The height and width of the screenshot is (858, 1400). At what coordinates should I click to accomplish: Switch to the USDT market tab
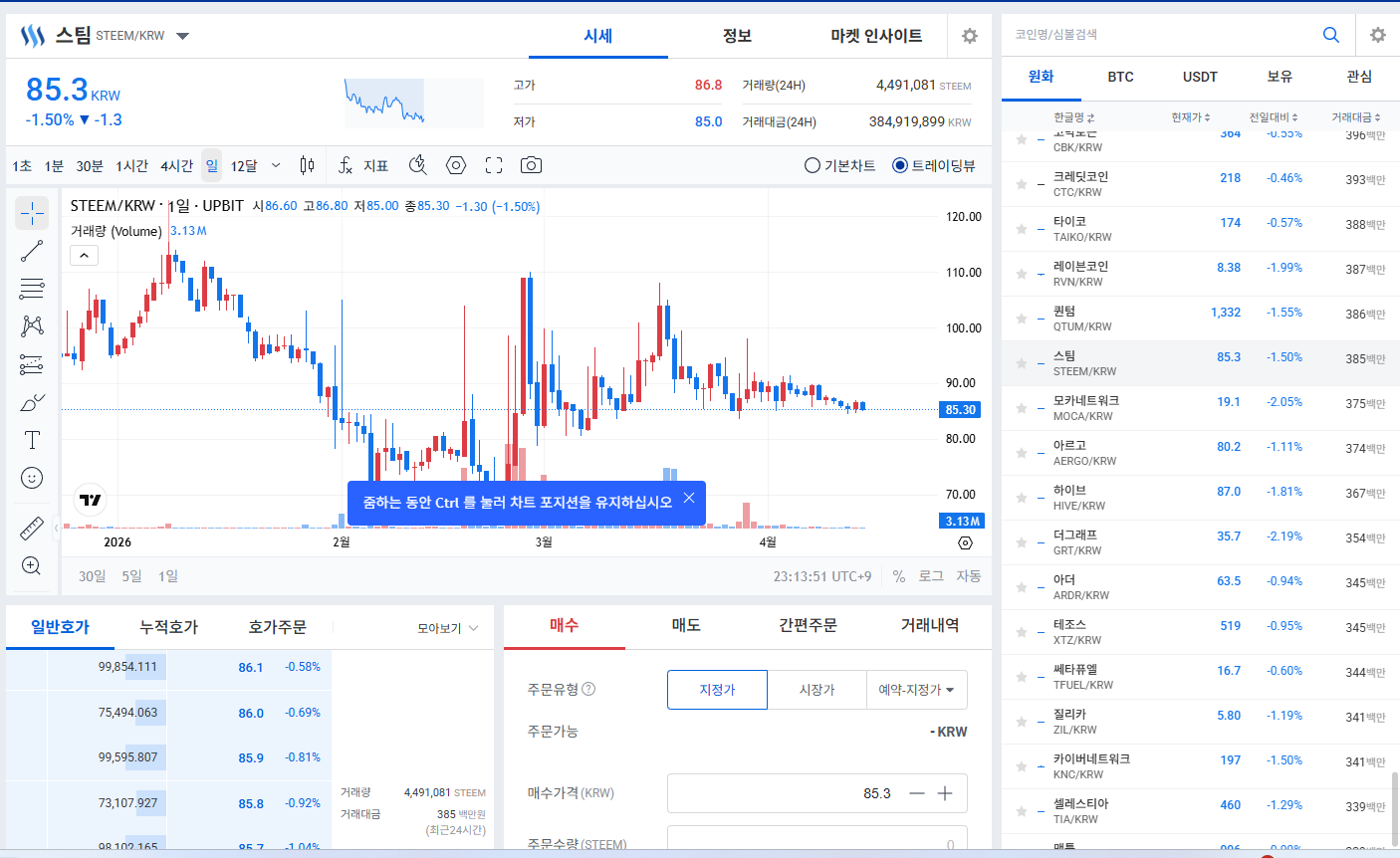[x=1201, y=77]
